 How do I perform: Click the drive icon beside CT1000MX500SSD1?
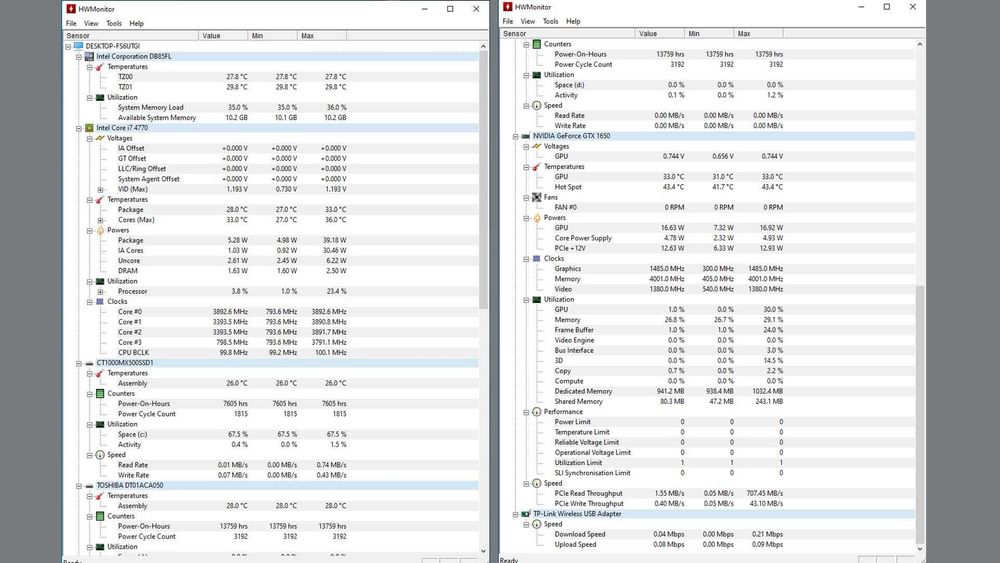tap(89, 363)
